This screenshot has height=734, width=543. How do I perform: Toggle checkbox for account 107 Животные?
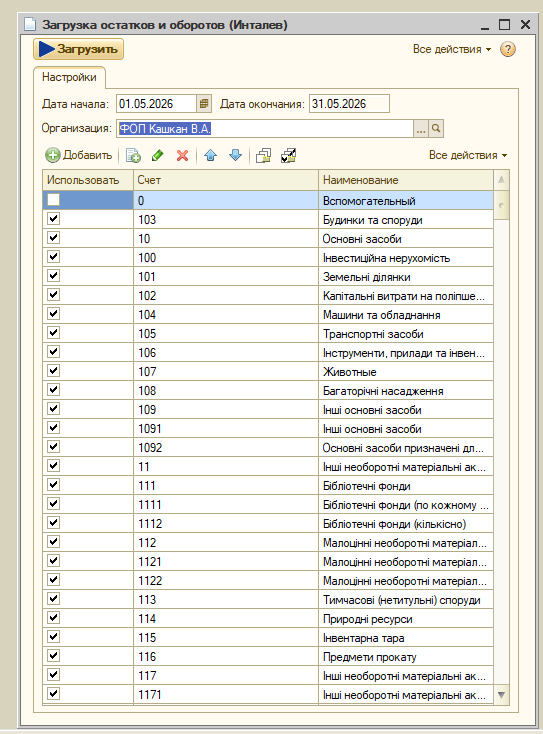[x=53, y=371]
